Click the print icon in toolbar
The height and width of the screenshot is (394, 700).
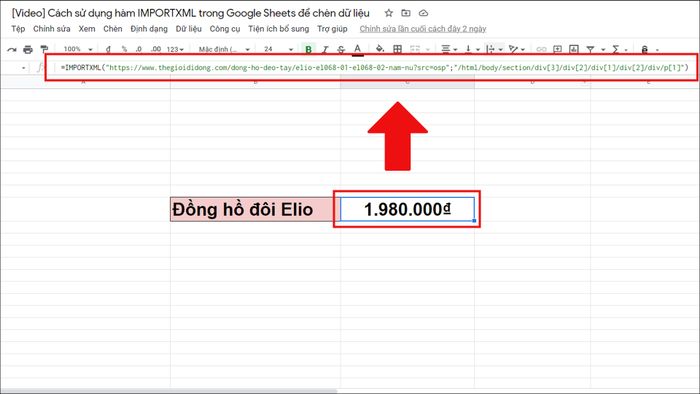tap(28, 49)
